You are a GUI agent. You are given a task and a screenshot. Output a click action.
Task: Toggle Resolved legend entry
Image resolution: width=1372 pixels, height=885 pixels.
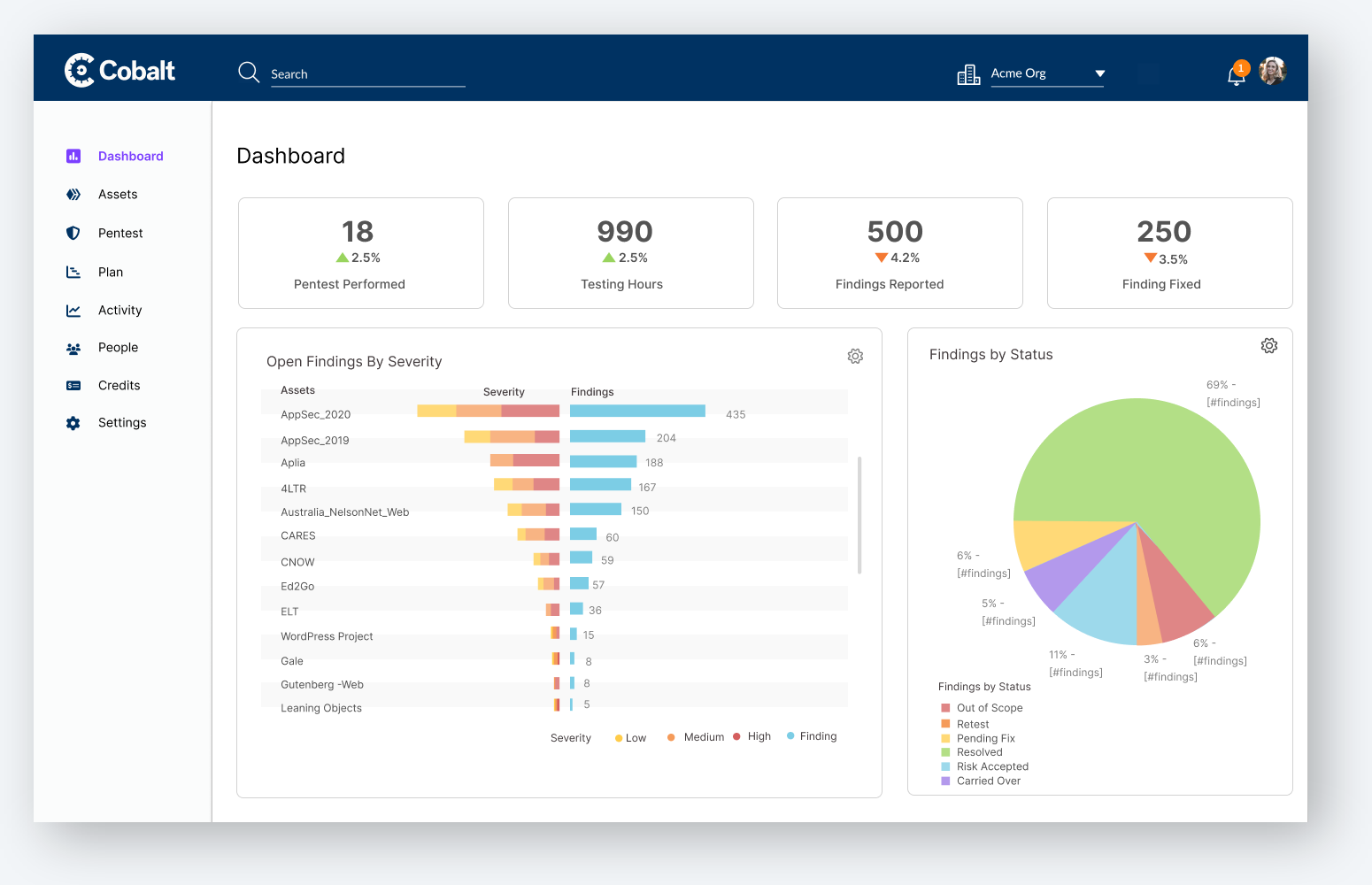(x=972, y=752)
